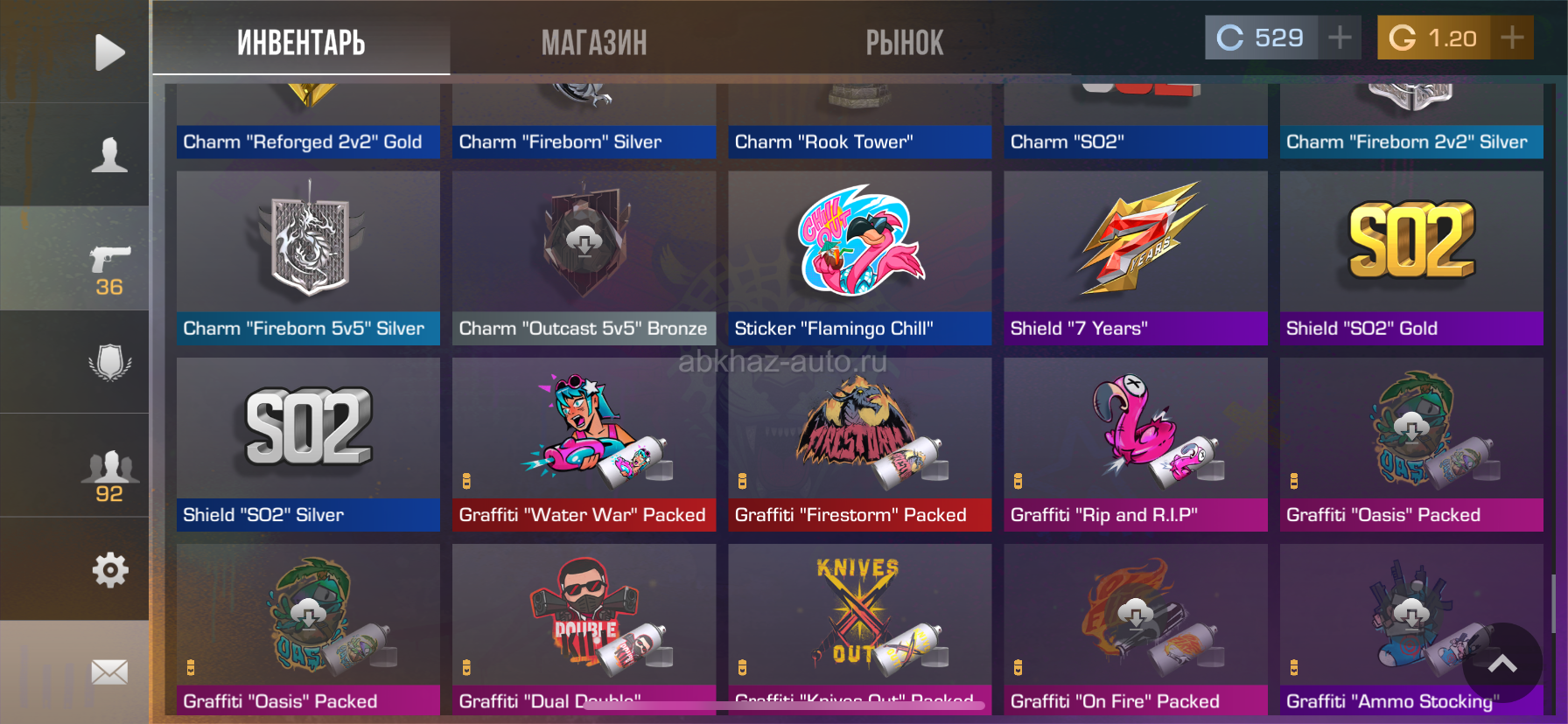Select the ИНВЕНТАРЬ tab

(x=301, y=43)
